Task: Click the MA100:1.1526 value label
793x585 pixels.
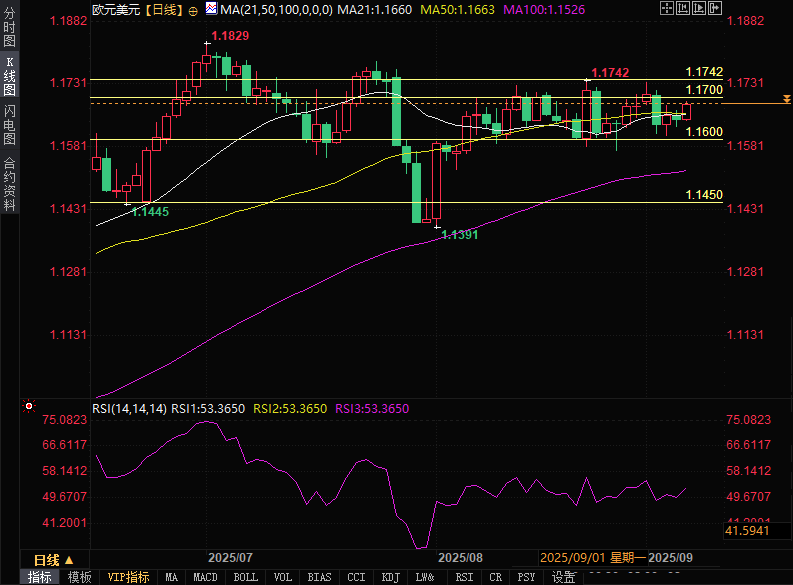Action: coord(544,10)
